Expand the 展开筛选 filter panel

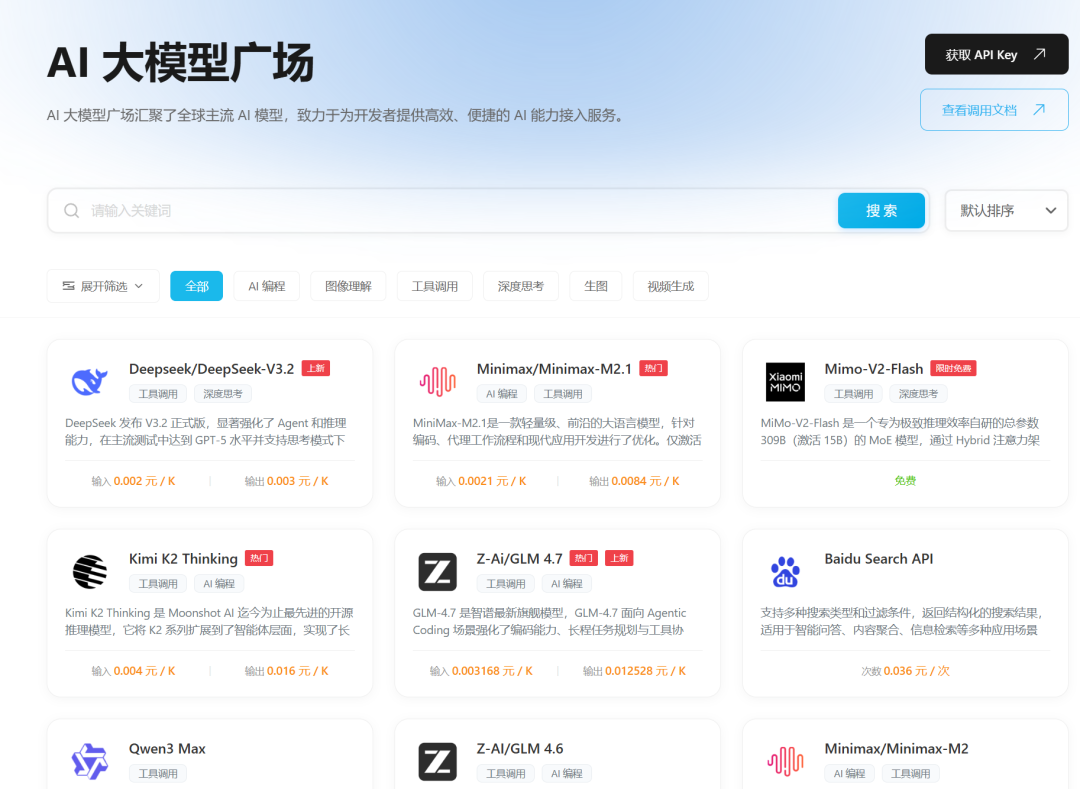point(103,286)
